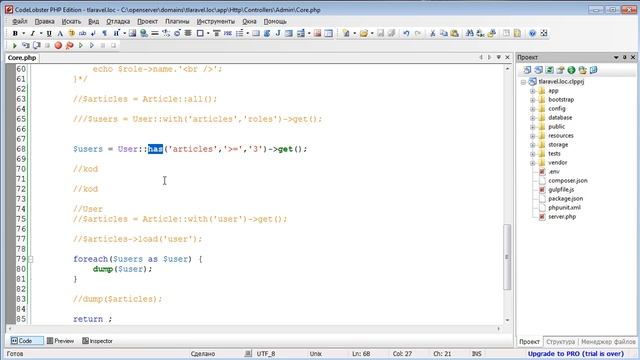Image resolution: width=640 pixels, height=360 pixels.
Task: Apply Italic formatting from the toolbar
Action: tap(32, 33)
